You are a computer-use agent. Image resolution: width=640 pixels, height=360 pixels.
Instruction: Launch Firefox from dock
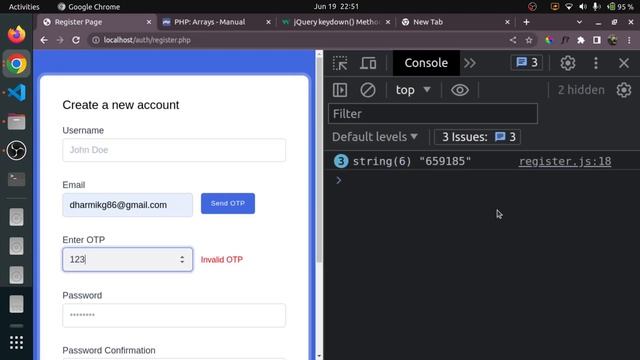16,35
